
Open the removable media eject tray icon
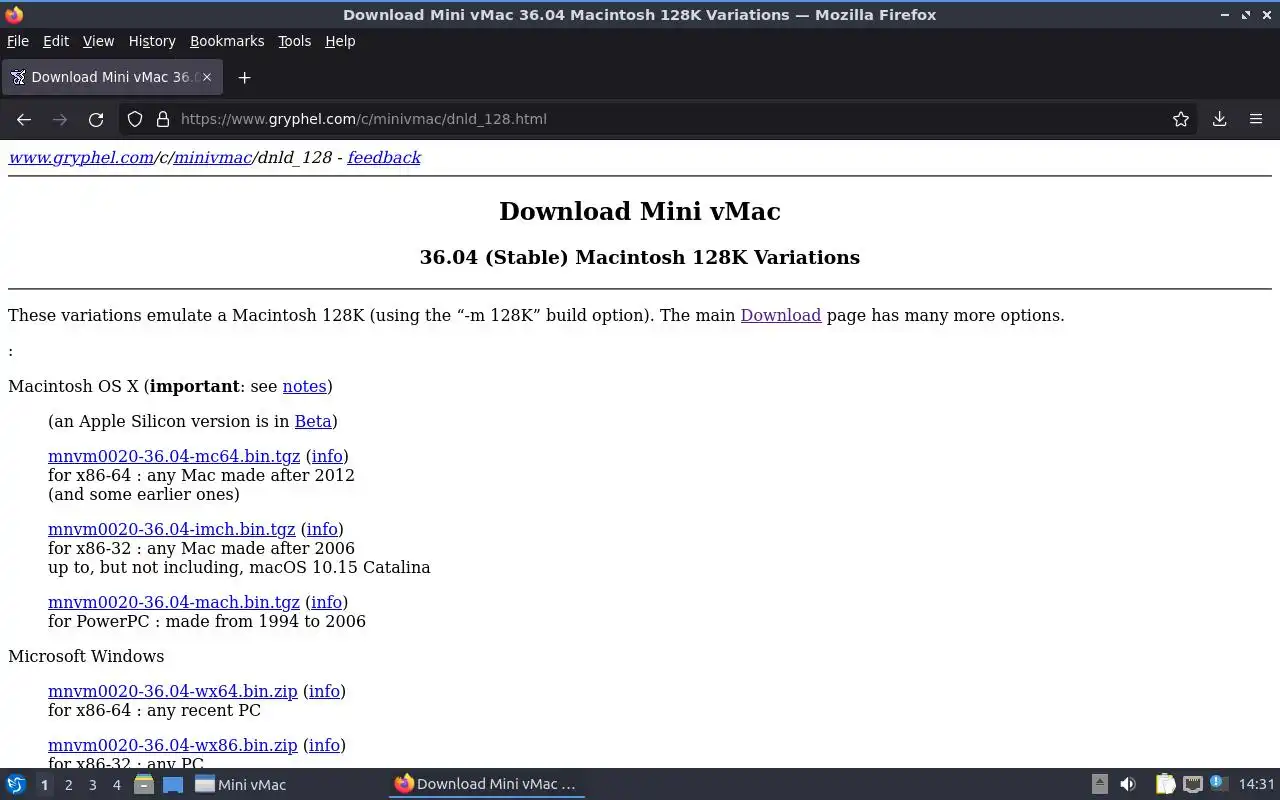1099,784
